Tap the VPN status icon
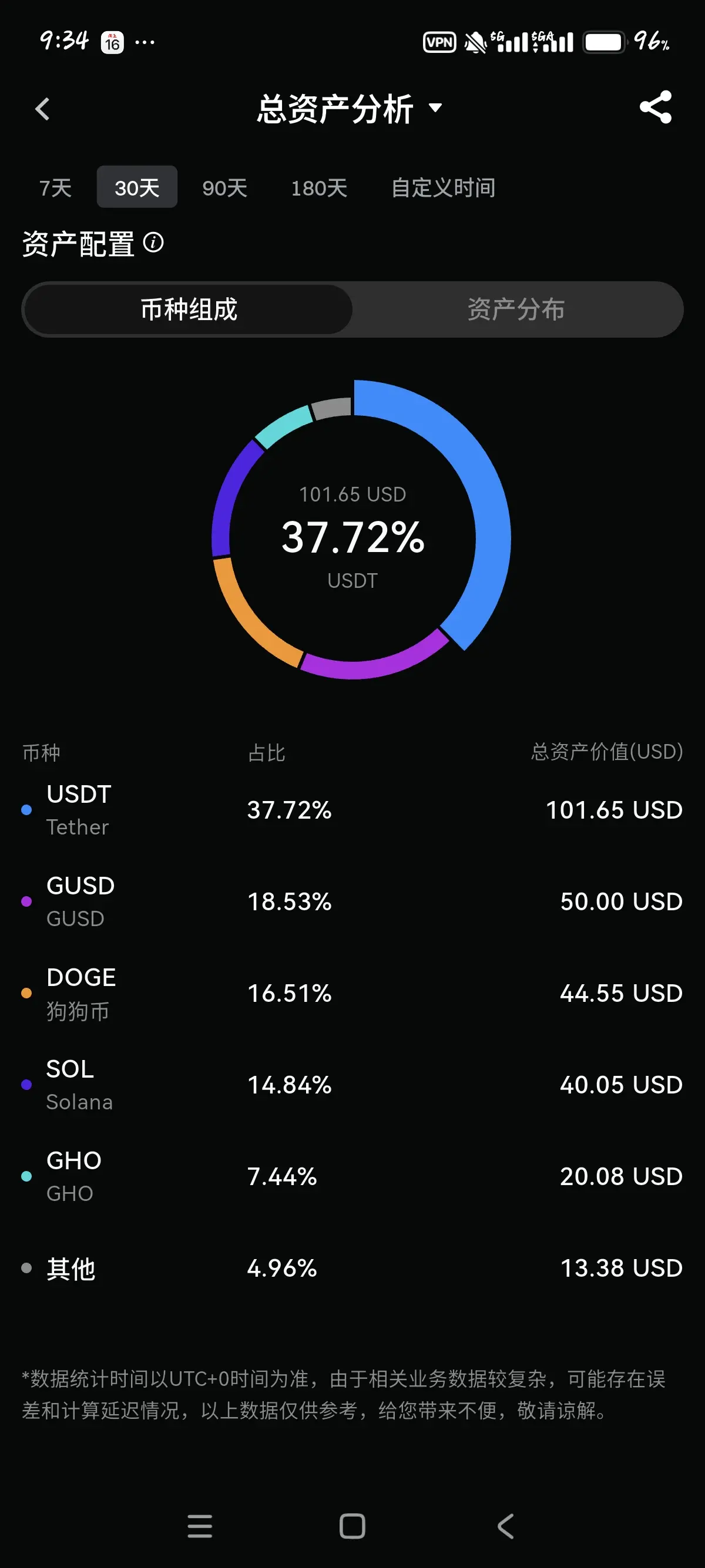Screen dimensions: 705x1568 [439, 42]
